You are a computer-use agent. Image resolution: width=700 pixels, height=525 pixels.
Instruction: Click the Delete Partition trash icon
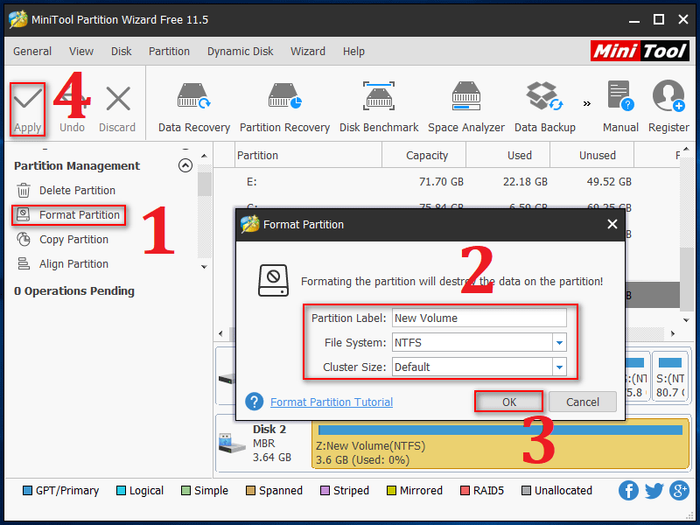[x=24, y=191]
